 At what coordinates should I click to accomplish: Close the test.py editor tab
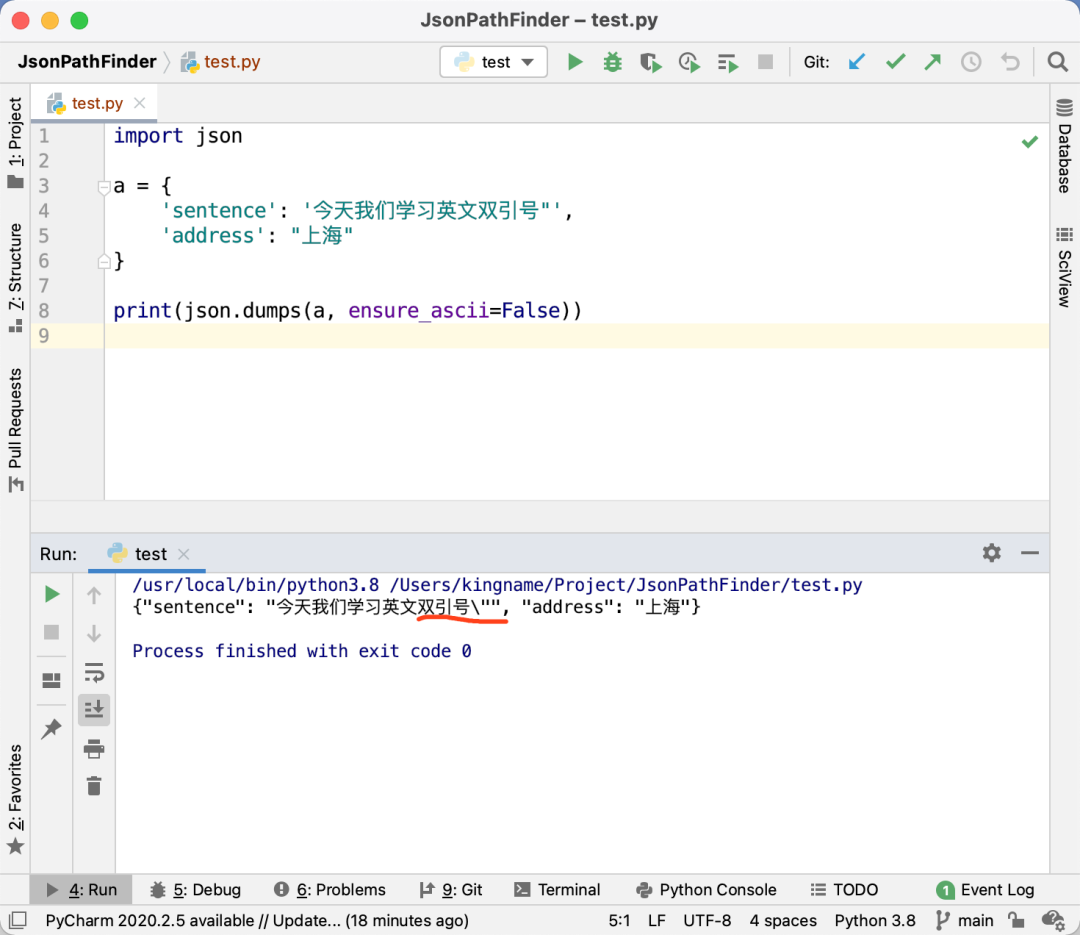pyautogui.click(x=140, y=103)
